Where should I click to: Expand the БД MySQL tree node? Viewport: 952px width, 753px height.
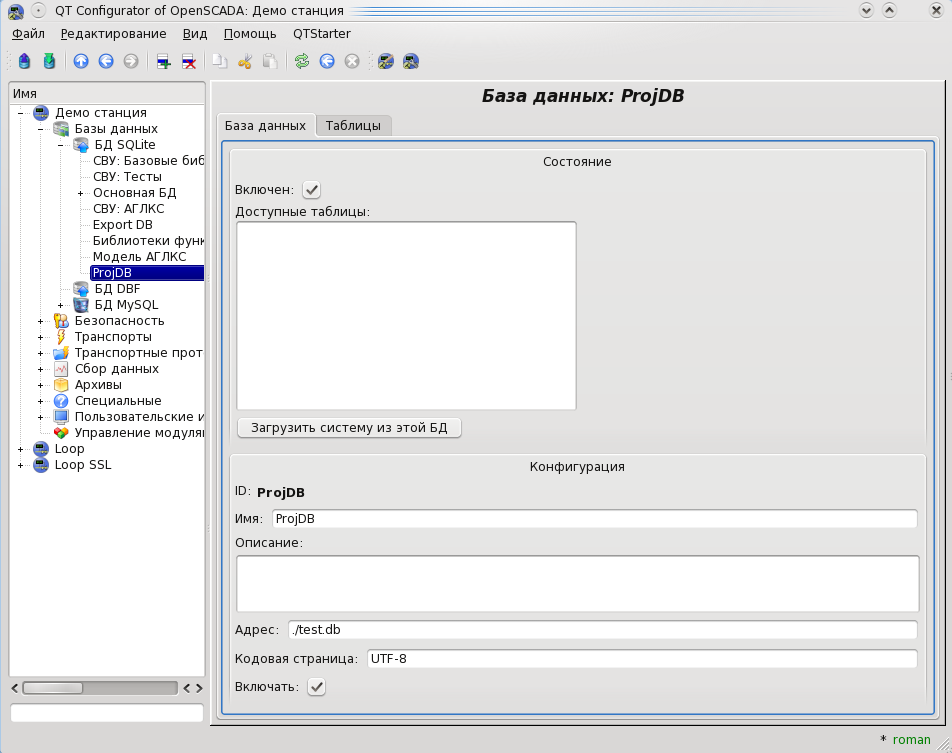[x=60, y=305]
